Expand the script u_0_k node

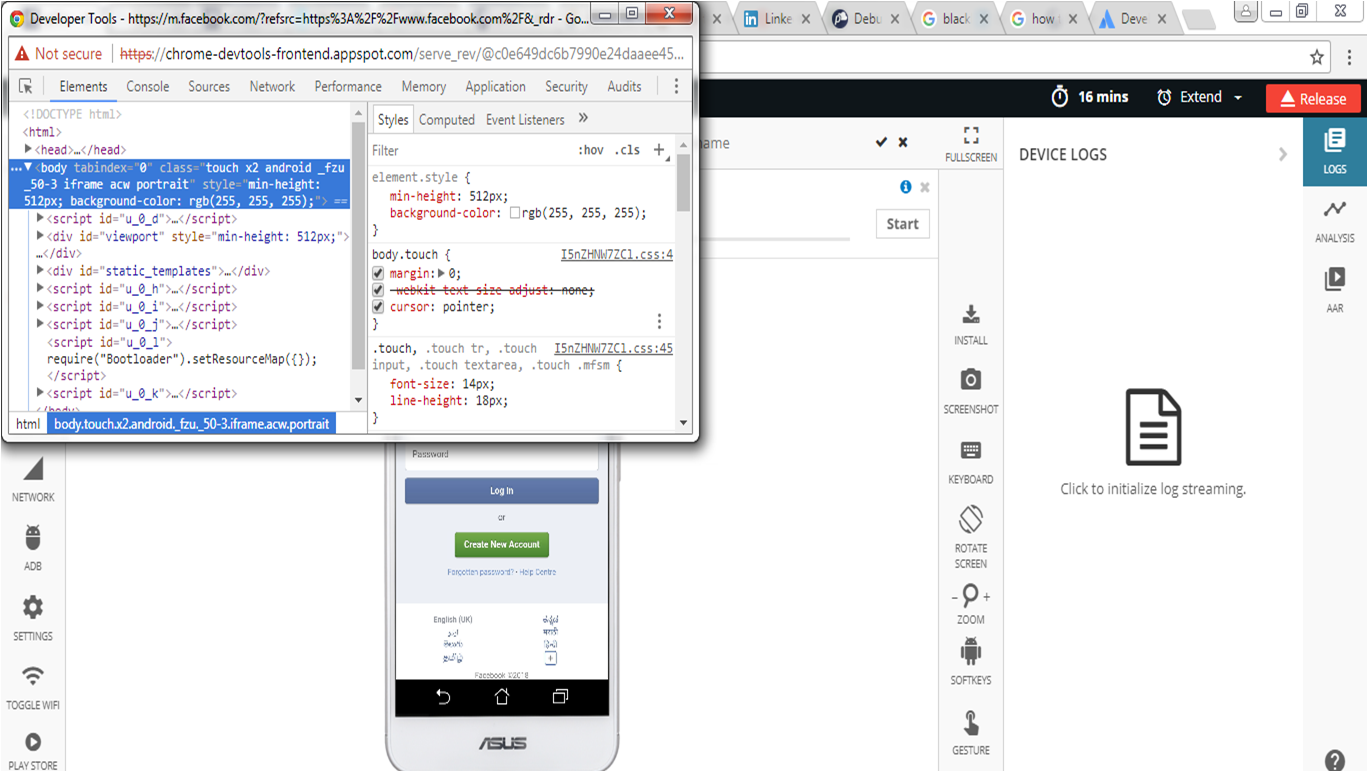click(x=40, y=393)
